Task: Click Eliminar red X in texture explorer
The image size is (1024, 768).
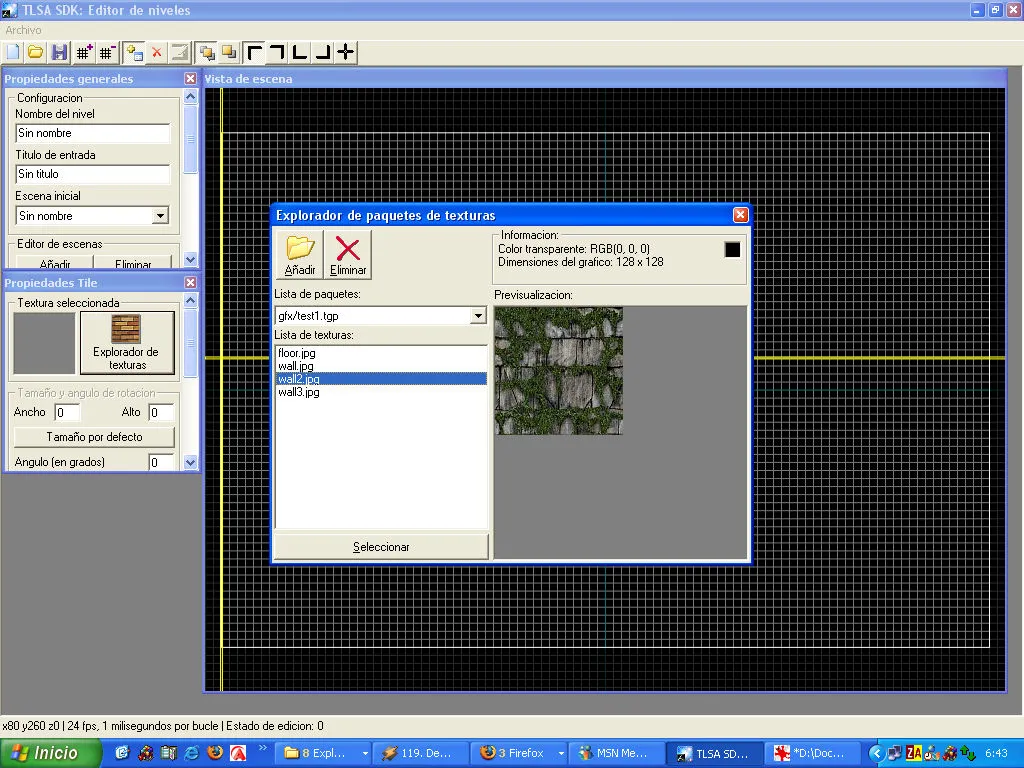Action: [x=348, y=255]
